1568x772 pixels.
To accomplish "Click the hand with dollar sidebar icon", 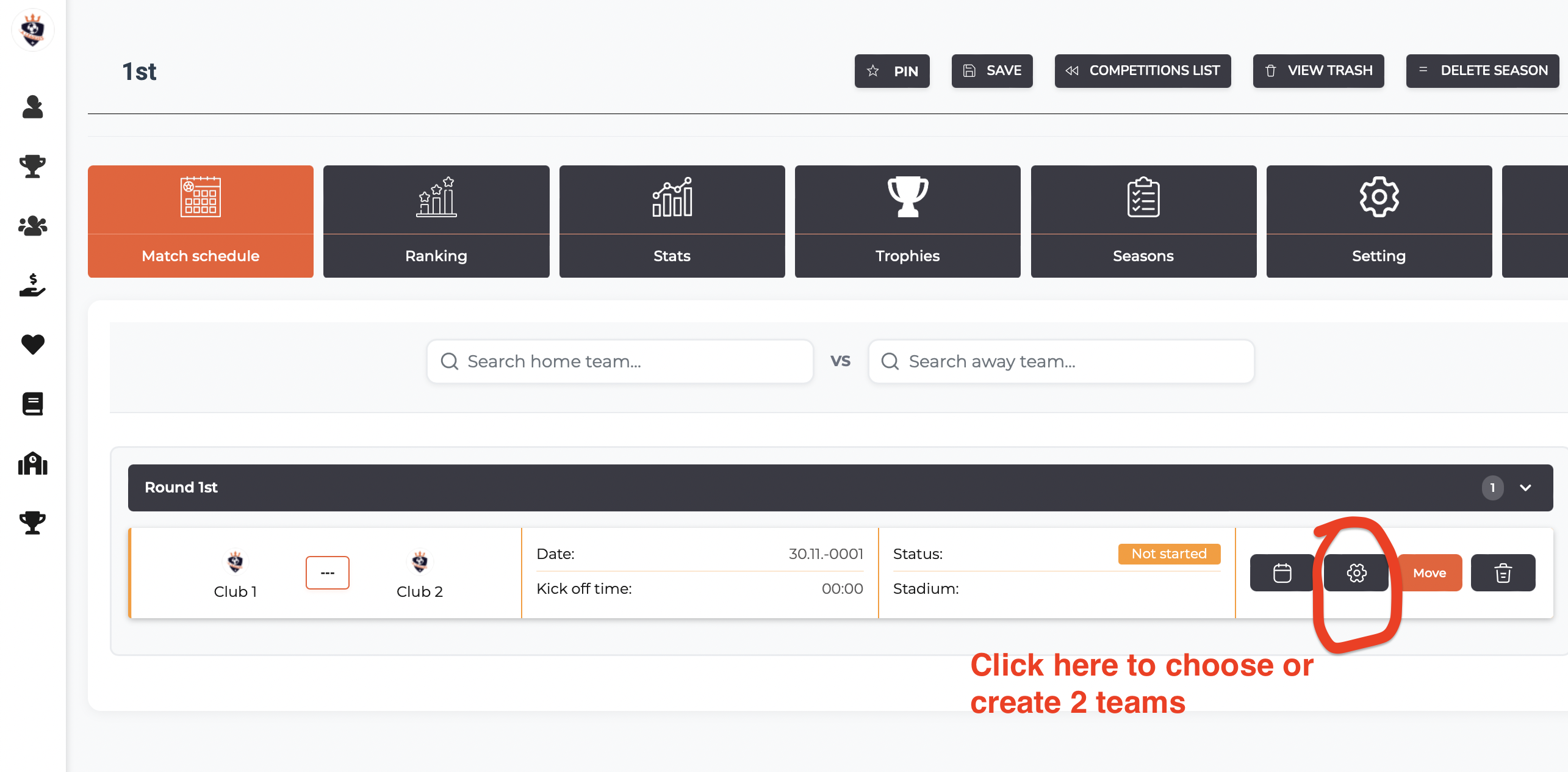I will click(32, 285).
